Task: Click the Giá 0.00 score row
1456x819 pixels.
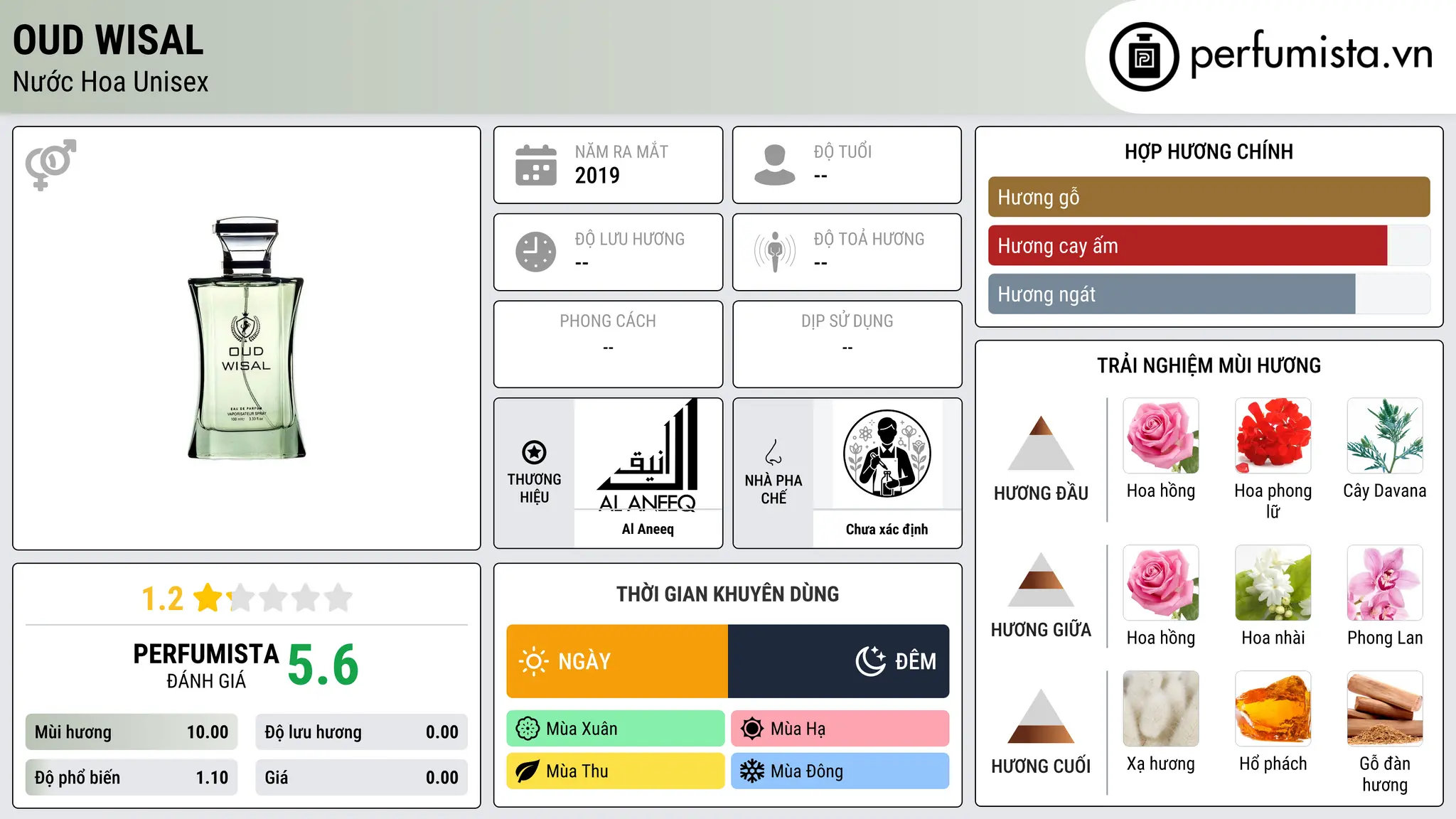Action: 362,778
